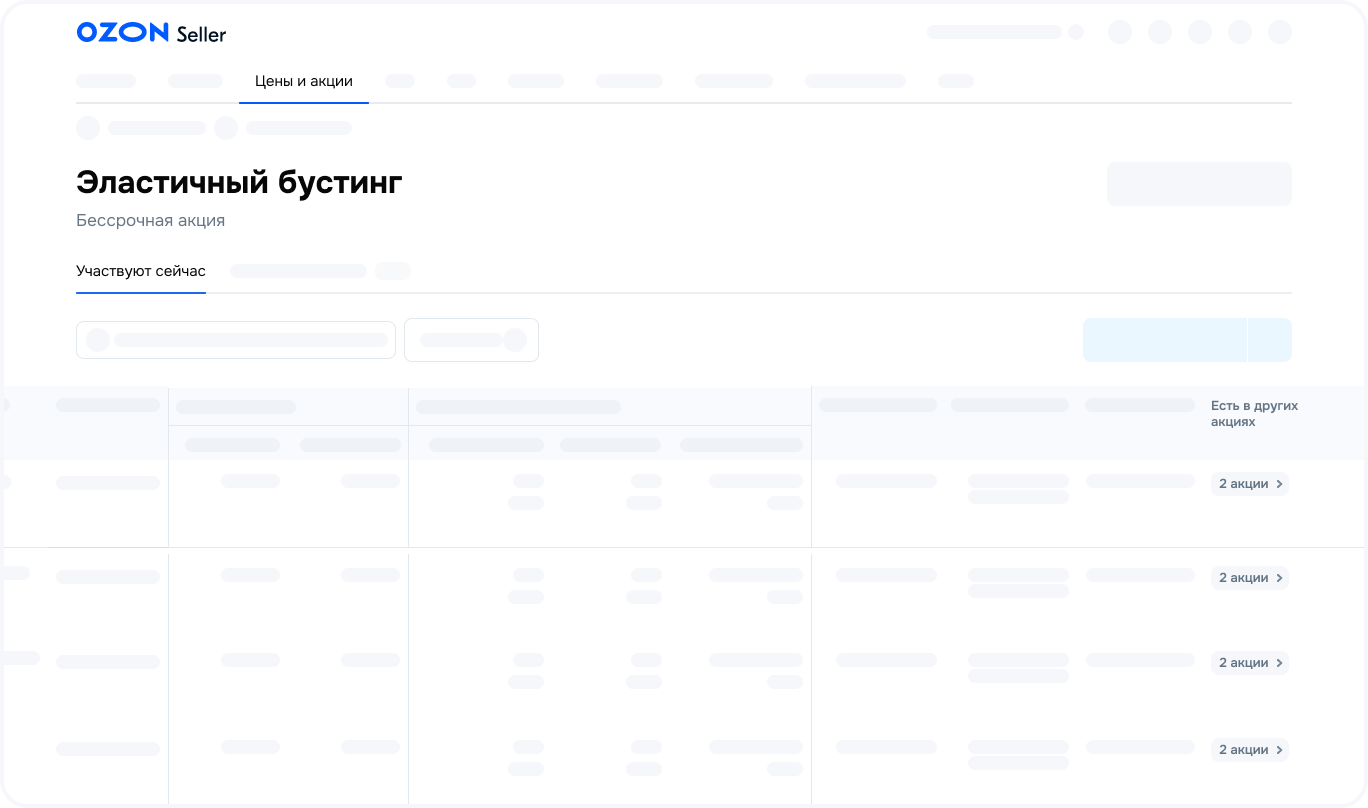Expand 2 акции in third table row
This screenshot has width=1368, height=808.
click(x=1250, y=663)
